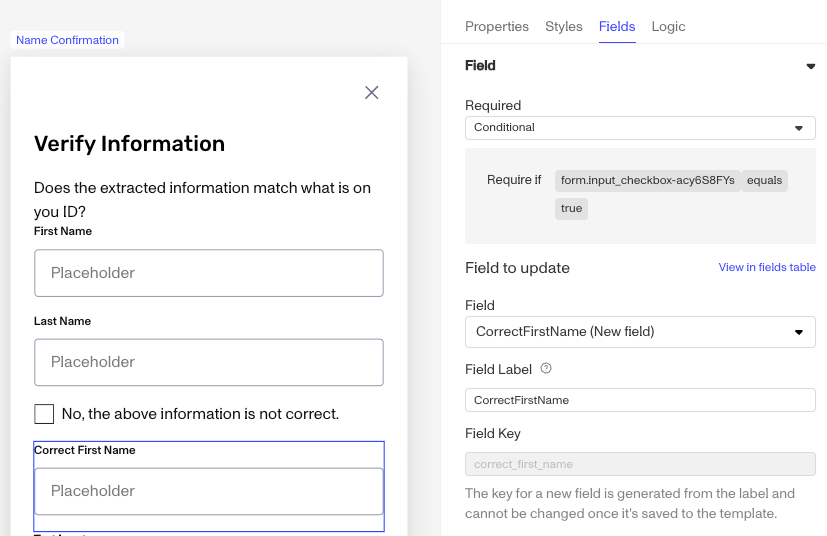
Task: Open the Required Conditional dropdown
Action: pos(640,128)
